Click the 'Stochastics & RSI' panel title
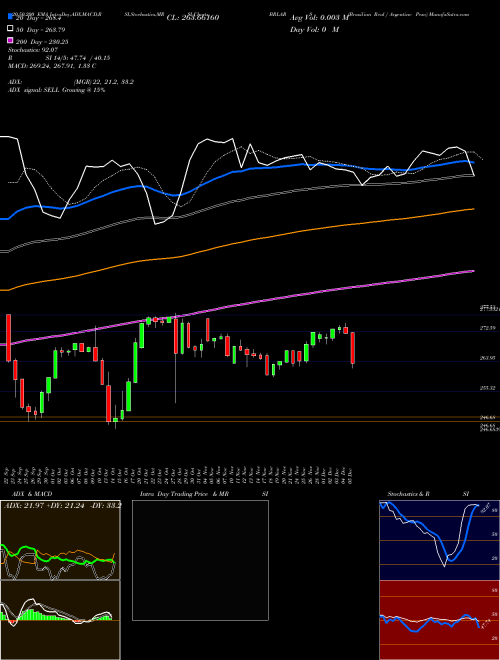The width and height of the screenshot is (500, 660). coord(428,494)
